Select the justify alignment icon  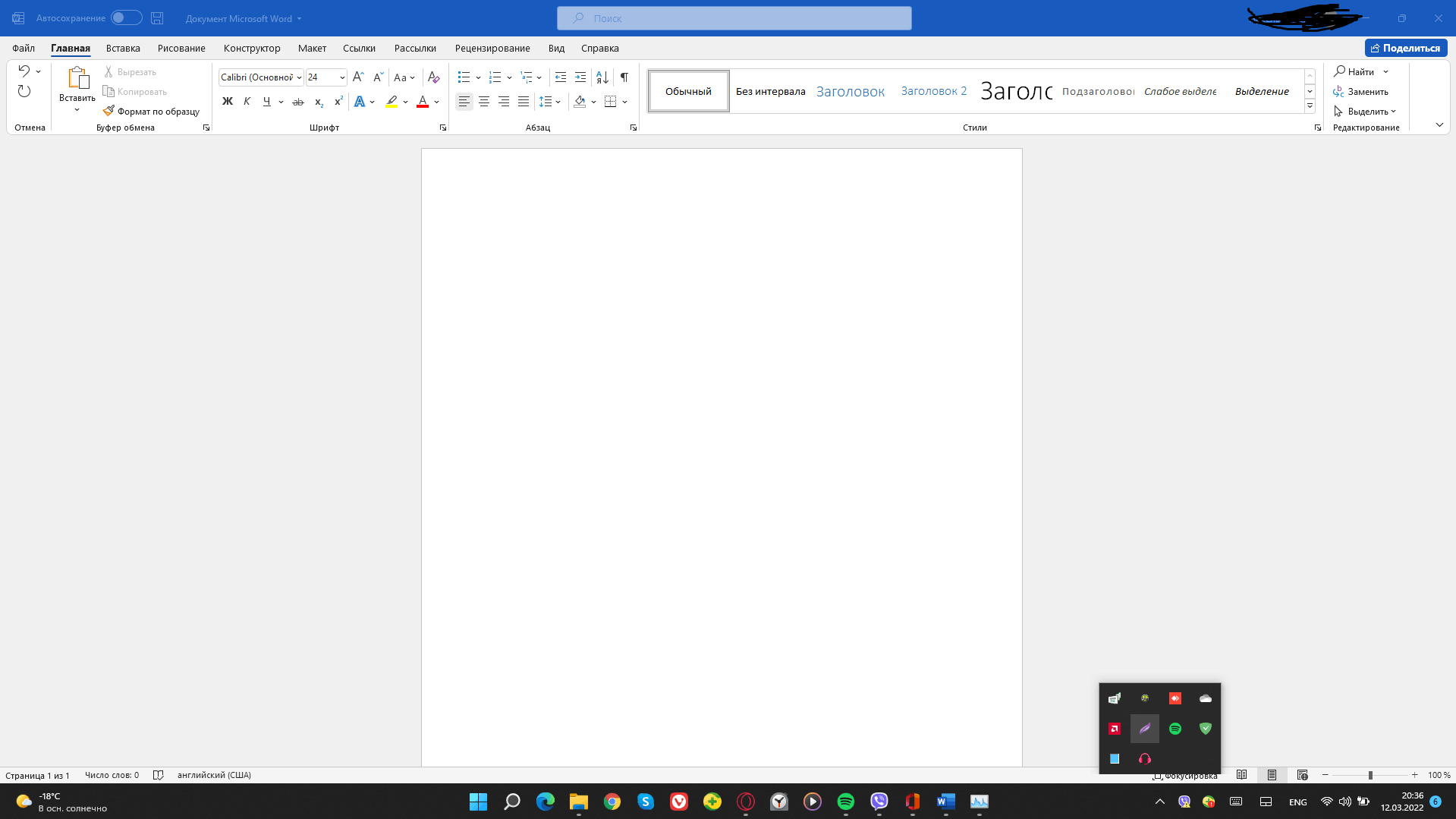pos(524,102)
